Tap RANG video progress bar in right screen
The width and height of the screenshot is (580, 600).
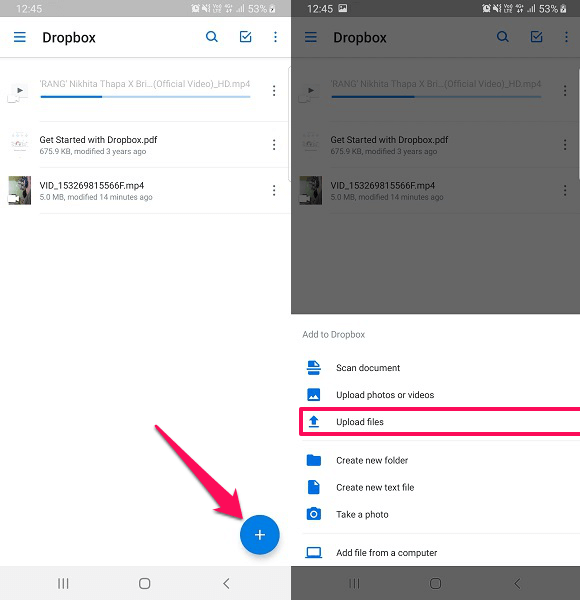tap(436, 97)
